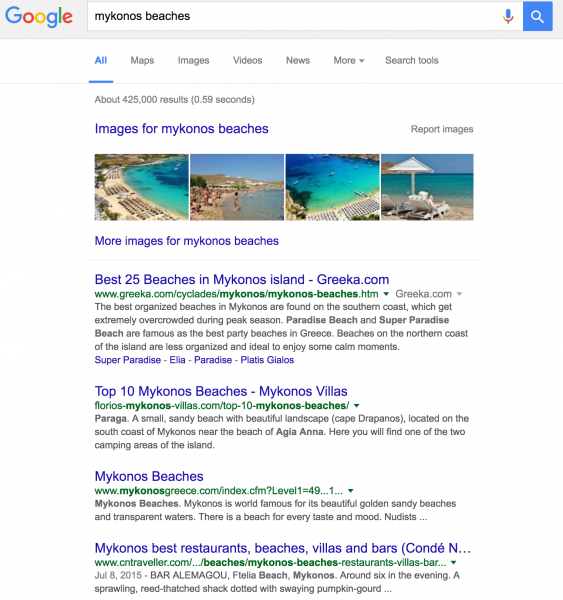Open Mykonos best restaurants Condé Nast result
The image size is (563, 600).
pyautogui.click(x=282, y=548)
